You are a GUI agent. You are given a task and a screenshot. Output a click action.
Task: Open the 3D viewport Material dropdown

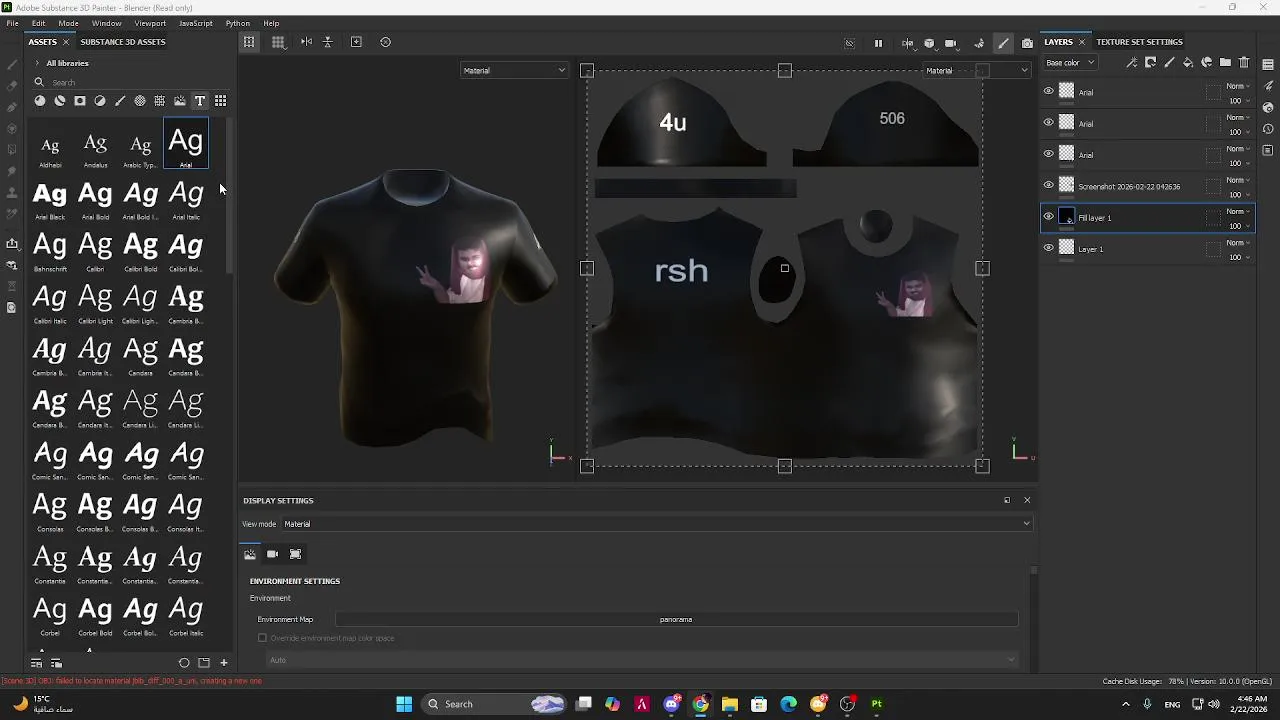coord(514,70)
